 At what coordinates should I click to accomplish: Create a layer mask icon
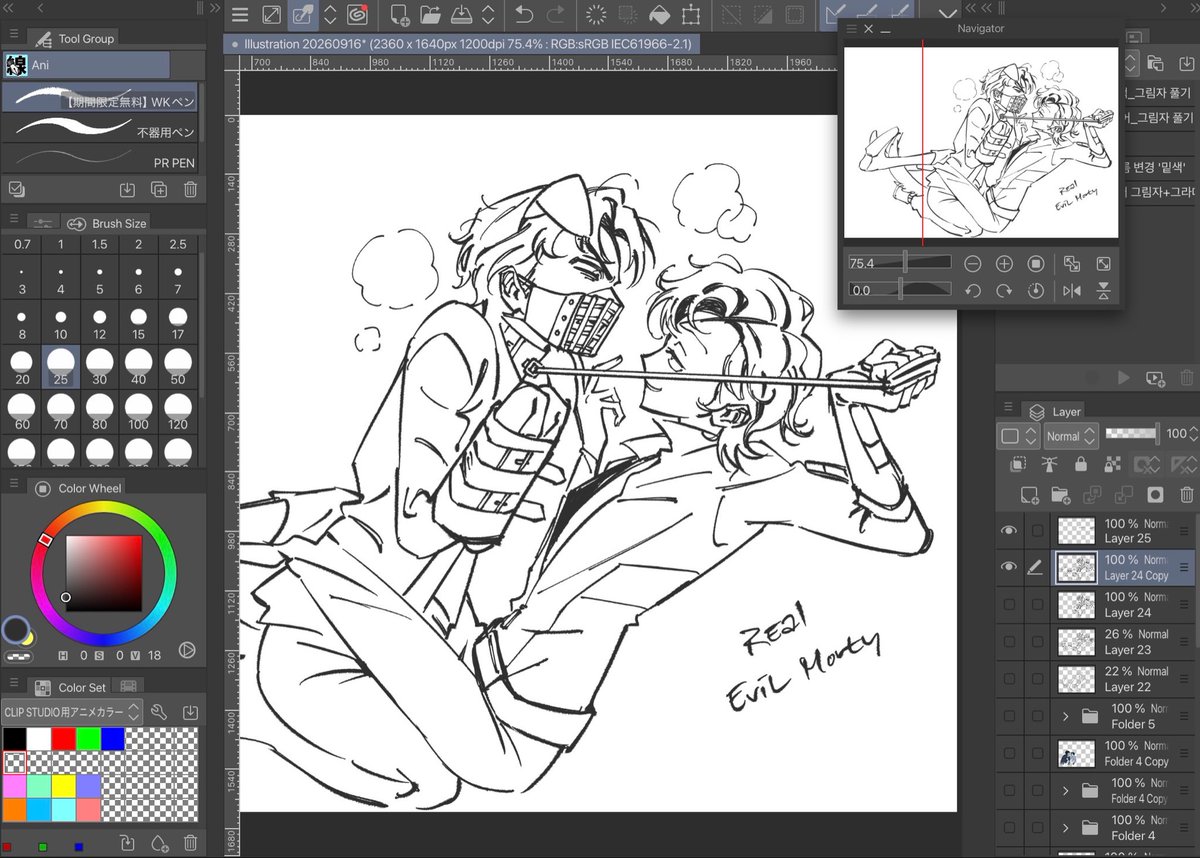(1155, 494)
